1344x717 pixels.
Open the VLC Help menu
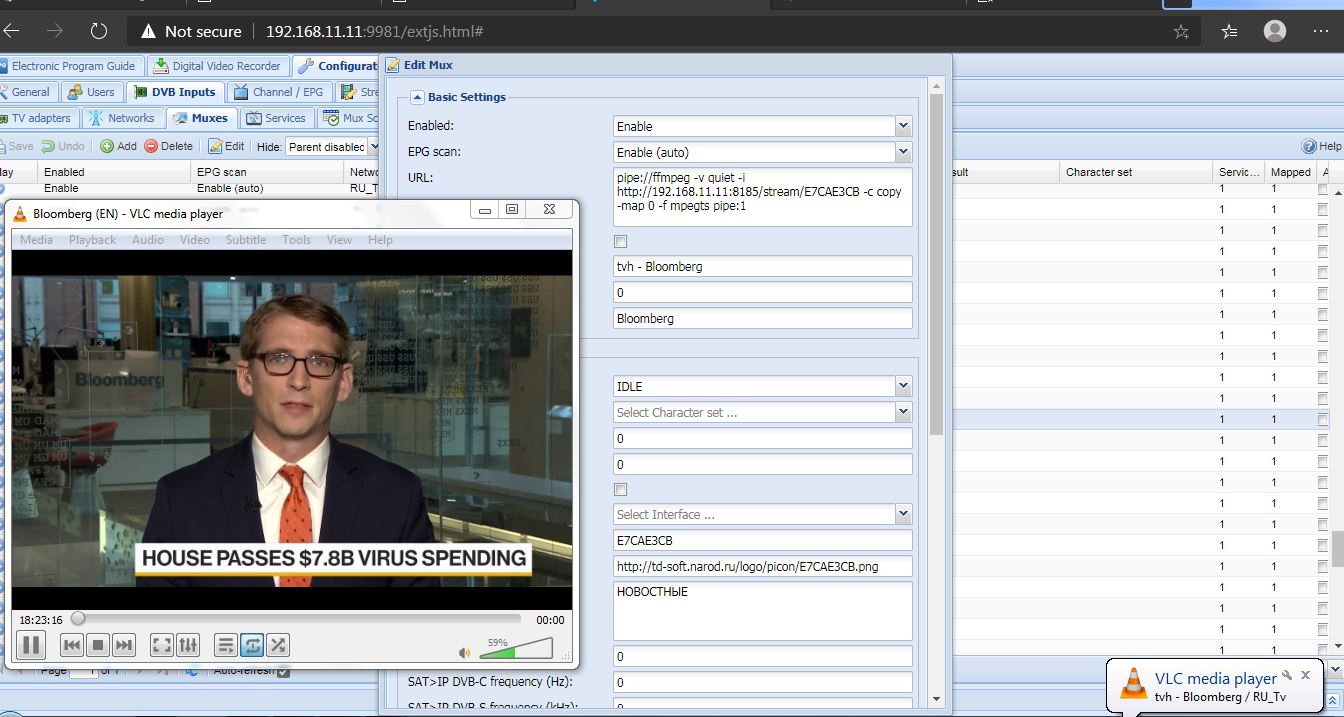380,240
